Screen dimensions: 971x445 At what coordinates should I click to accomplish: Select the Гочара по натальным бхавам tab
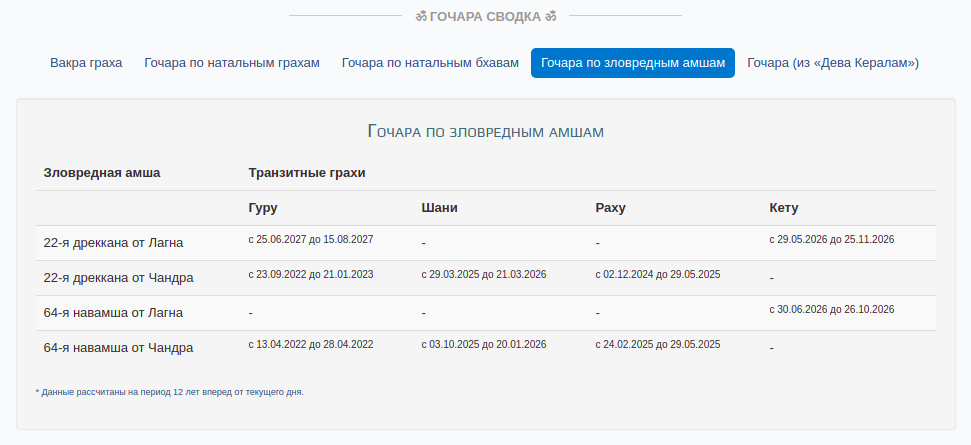click(x=430, y=63)
